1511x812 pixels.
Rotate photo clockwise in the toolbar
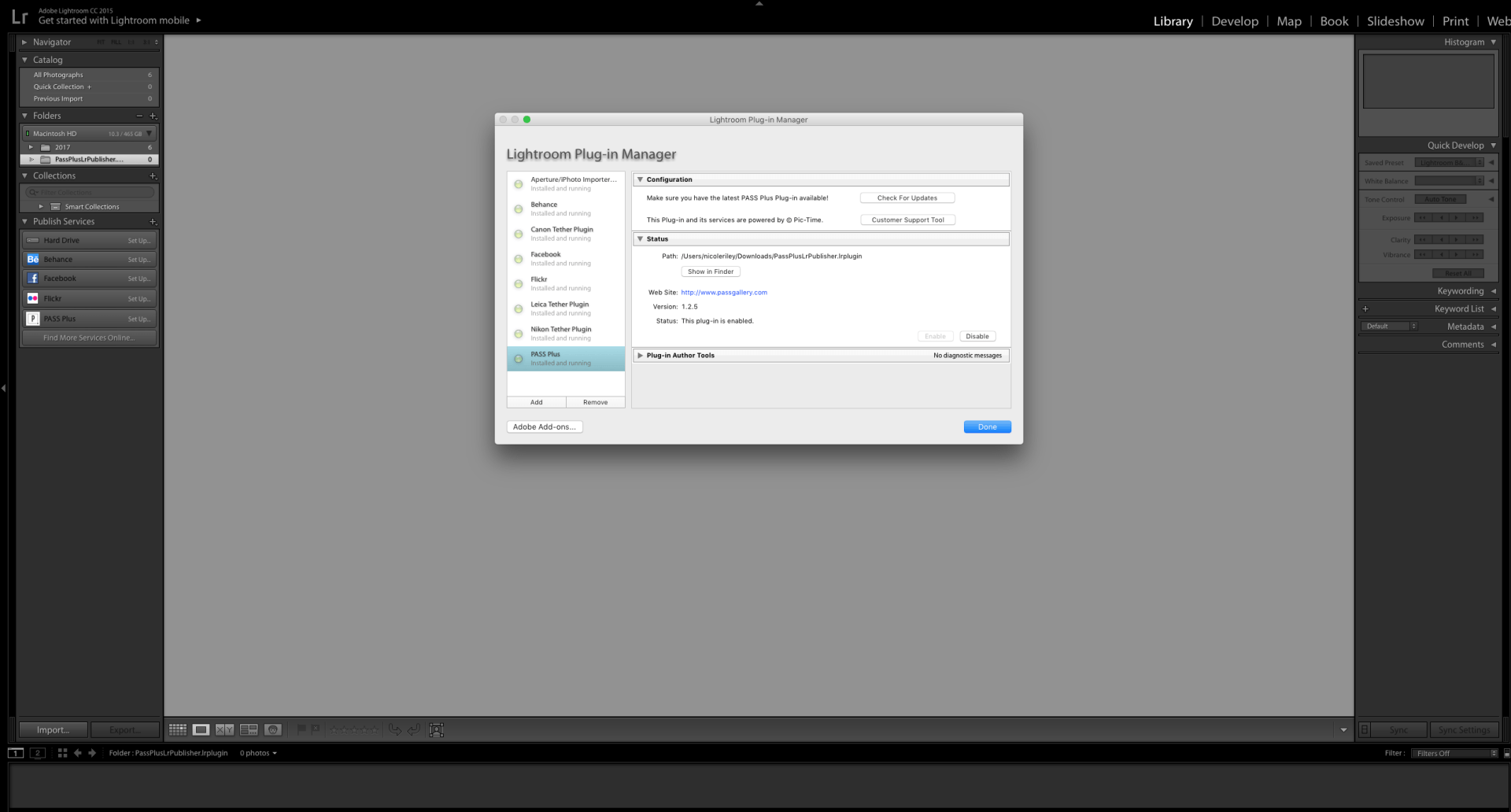[413, 730]
